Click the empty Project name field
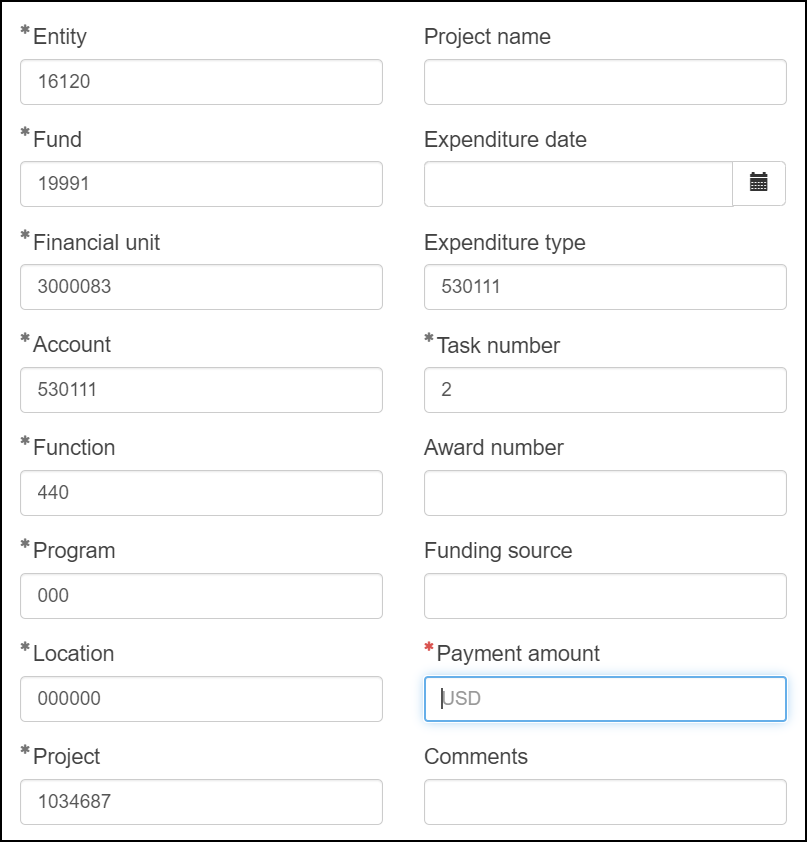Image resolution: width=807 pixels, height=842 pixels. click(x=605, y=82)
